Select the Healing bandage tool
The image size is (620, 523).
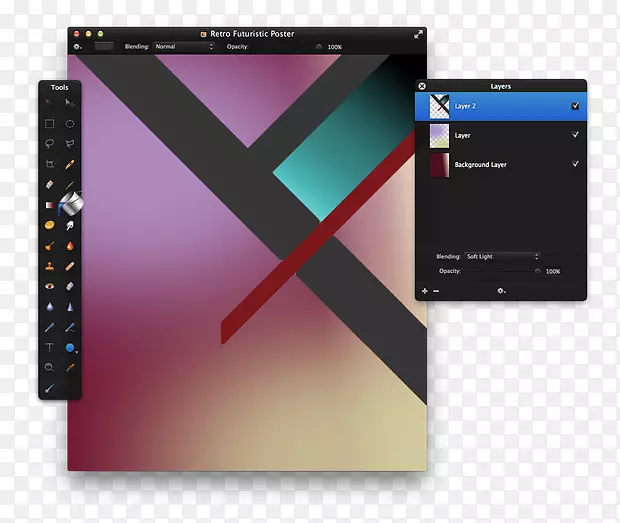pyautogui.click(x=70, y=266)
